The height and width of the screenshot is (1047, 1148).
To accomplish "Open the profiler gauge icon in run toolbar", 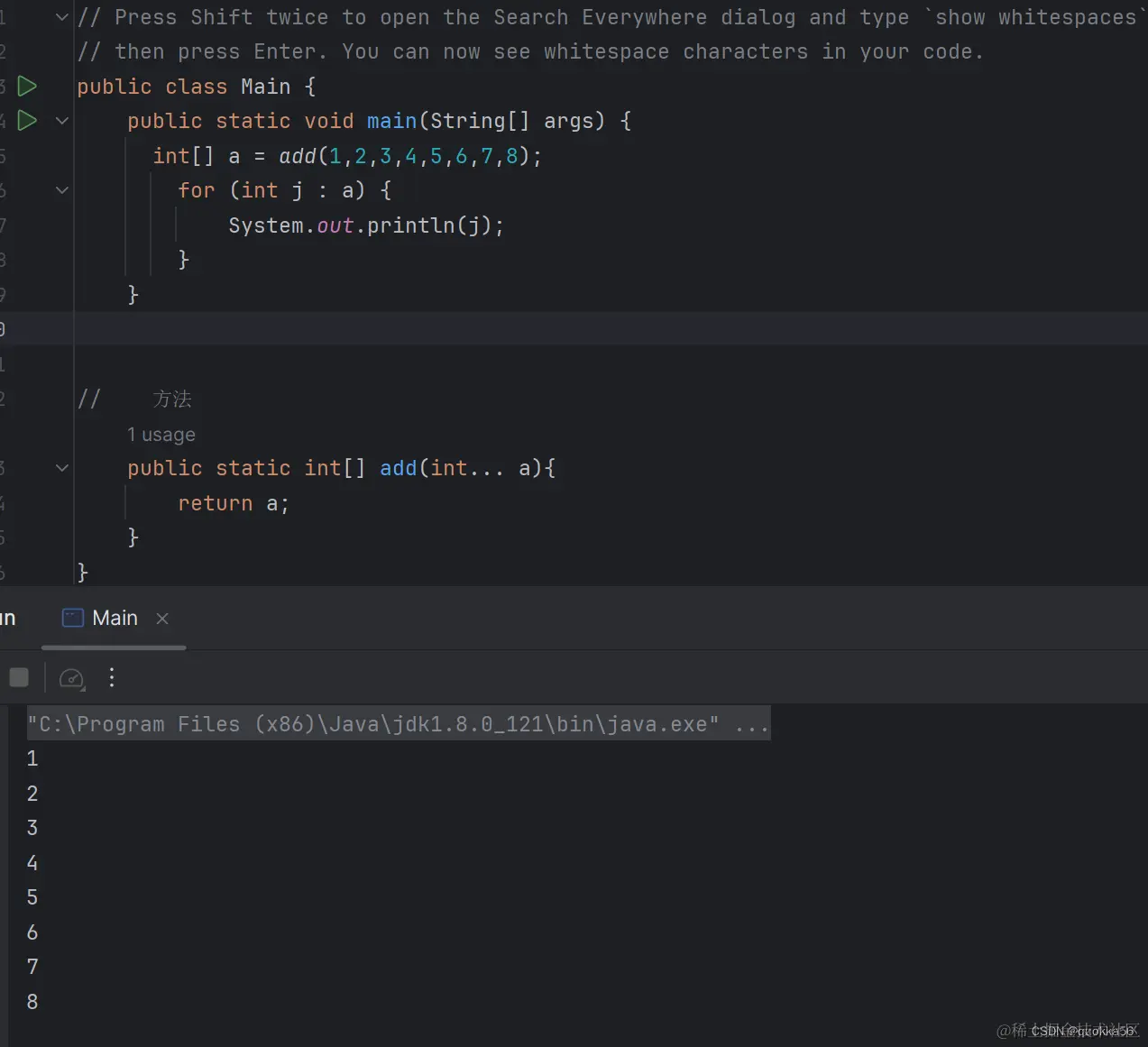I will 71,678.
